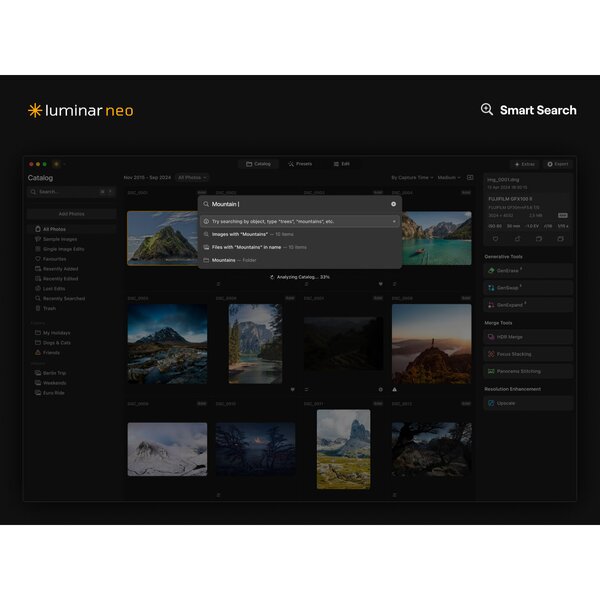Click the favourite heart icon in info panel
The width and height of the screenshot is (600, 600).
point(496,239)
